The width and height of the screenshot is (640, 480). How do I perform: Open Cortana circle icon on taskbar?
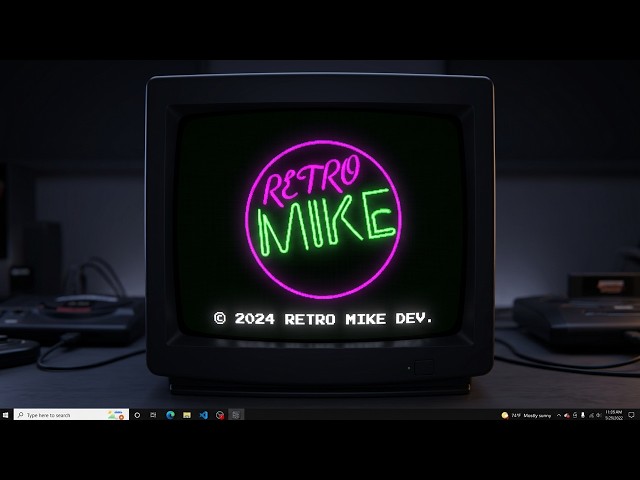coord(137,415)
